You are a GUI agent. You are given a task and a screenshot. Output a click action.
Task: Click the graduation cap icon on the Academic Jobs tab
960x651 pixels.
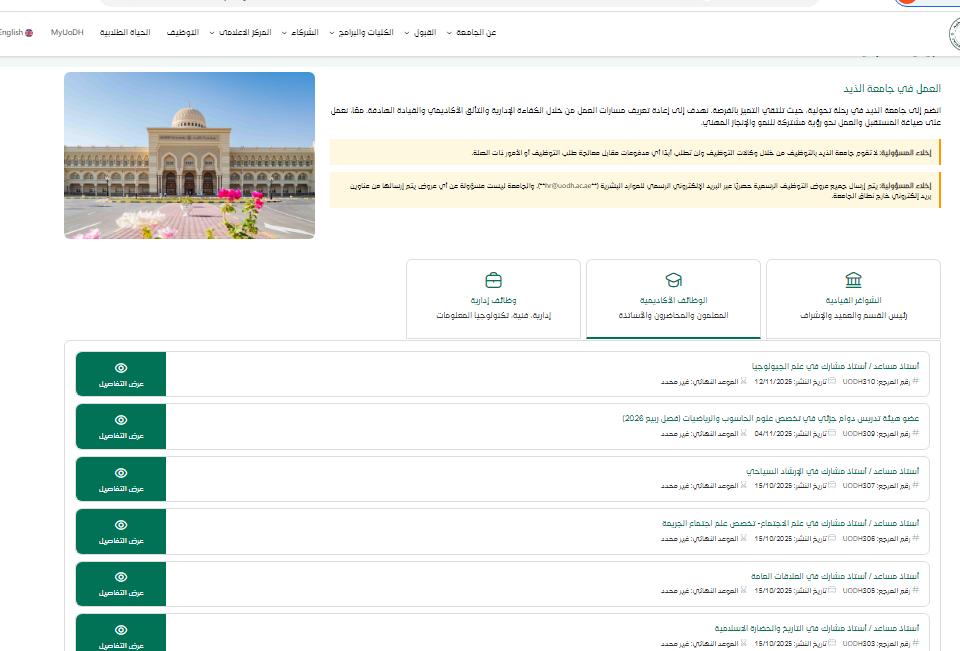coord(673,279)
